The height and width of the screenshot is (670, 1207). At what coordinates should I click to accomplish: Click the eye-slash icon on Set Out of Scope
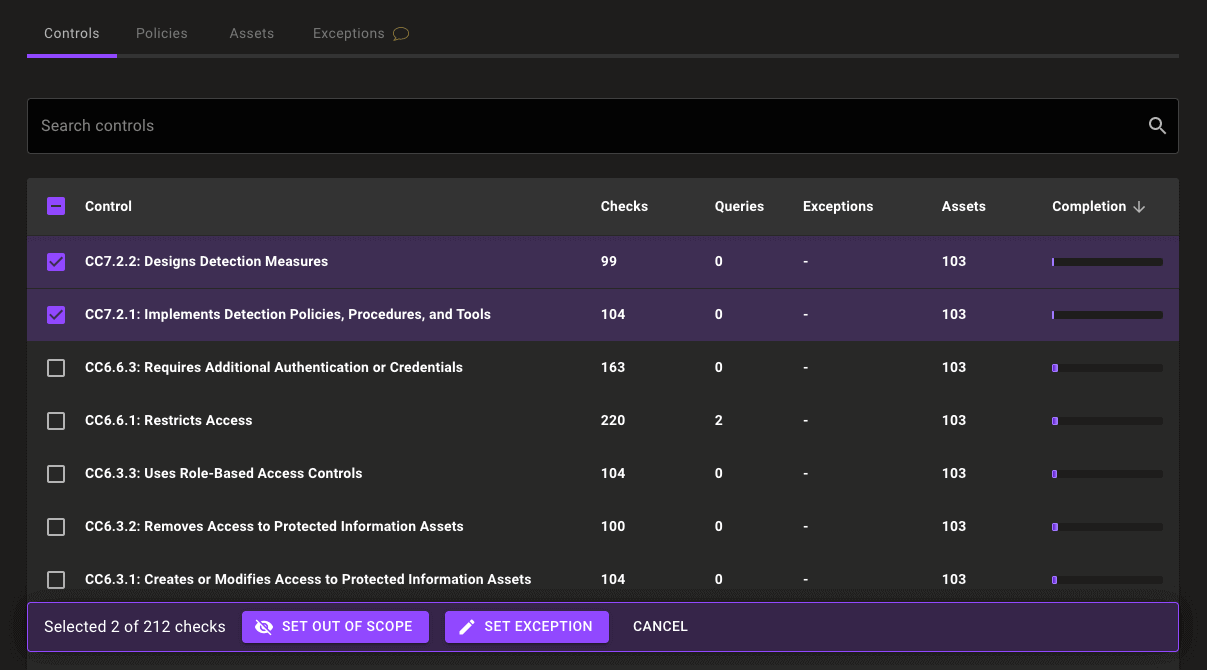[264, 627]
